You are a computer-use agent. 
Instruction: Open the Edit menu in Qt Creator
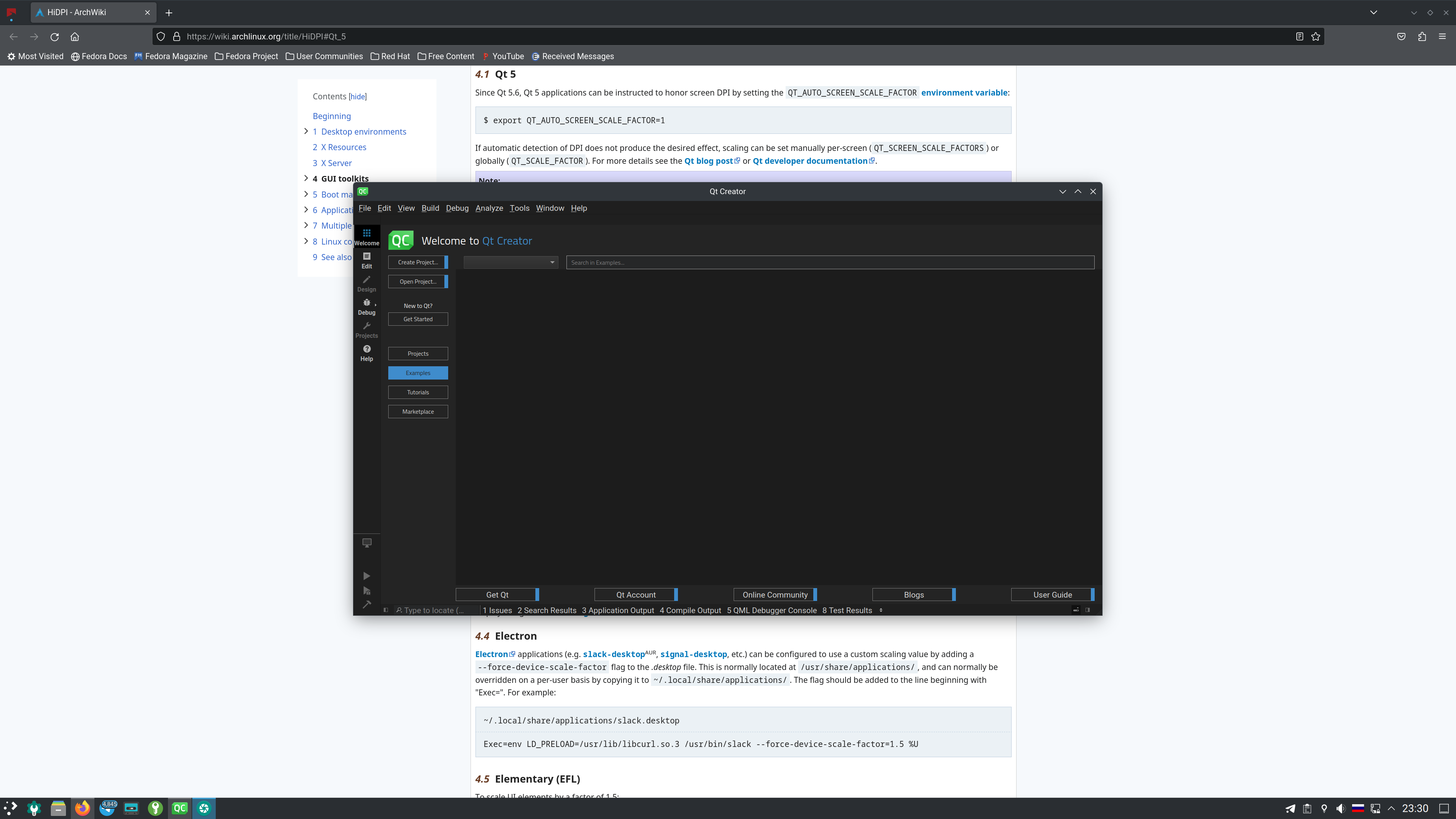384,208
